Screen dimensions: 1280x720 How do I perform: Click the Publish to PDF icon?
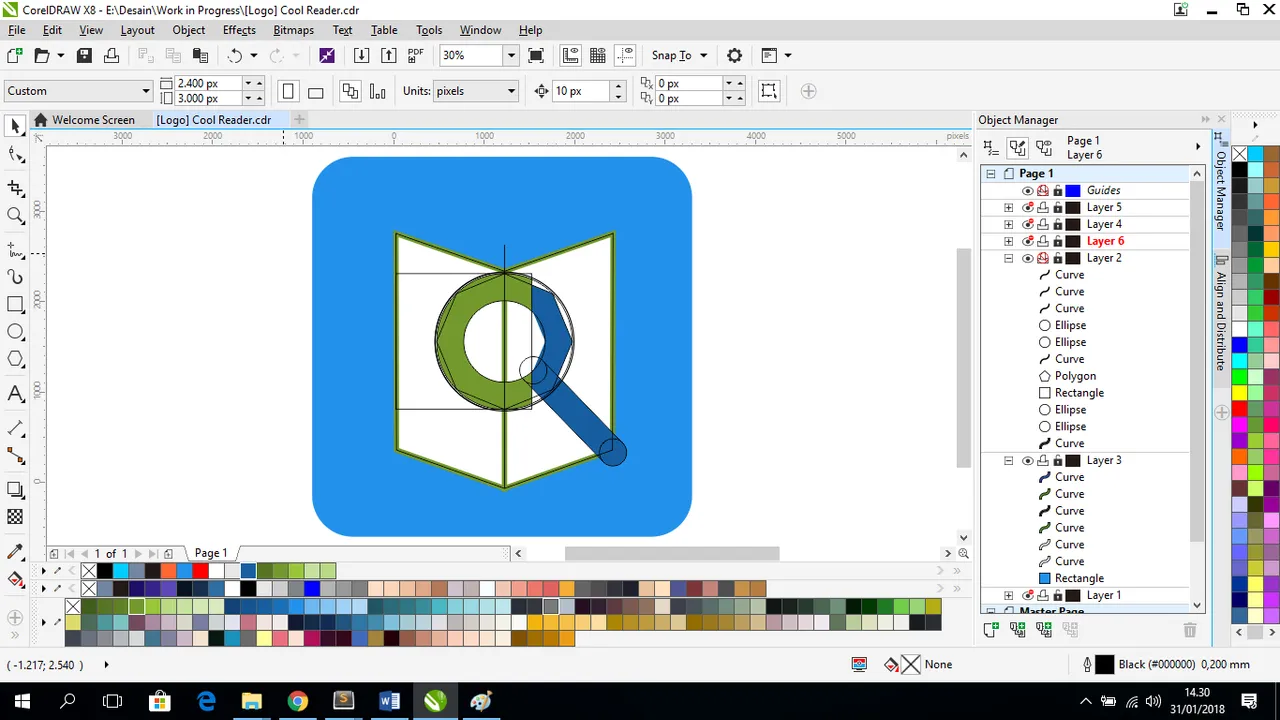[x=416, y=56]
